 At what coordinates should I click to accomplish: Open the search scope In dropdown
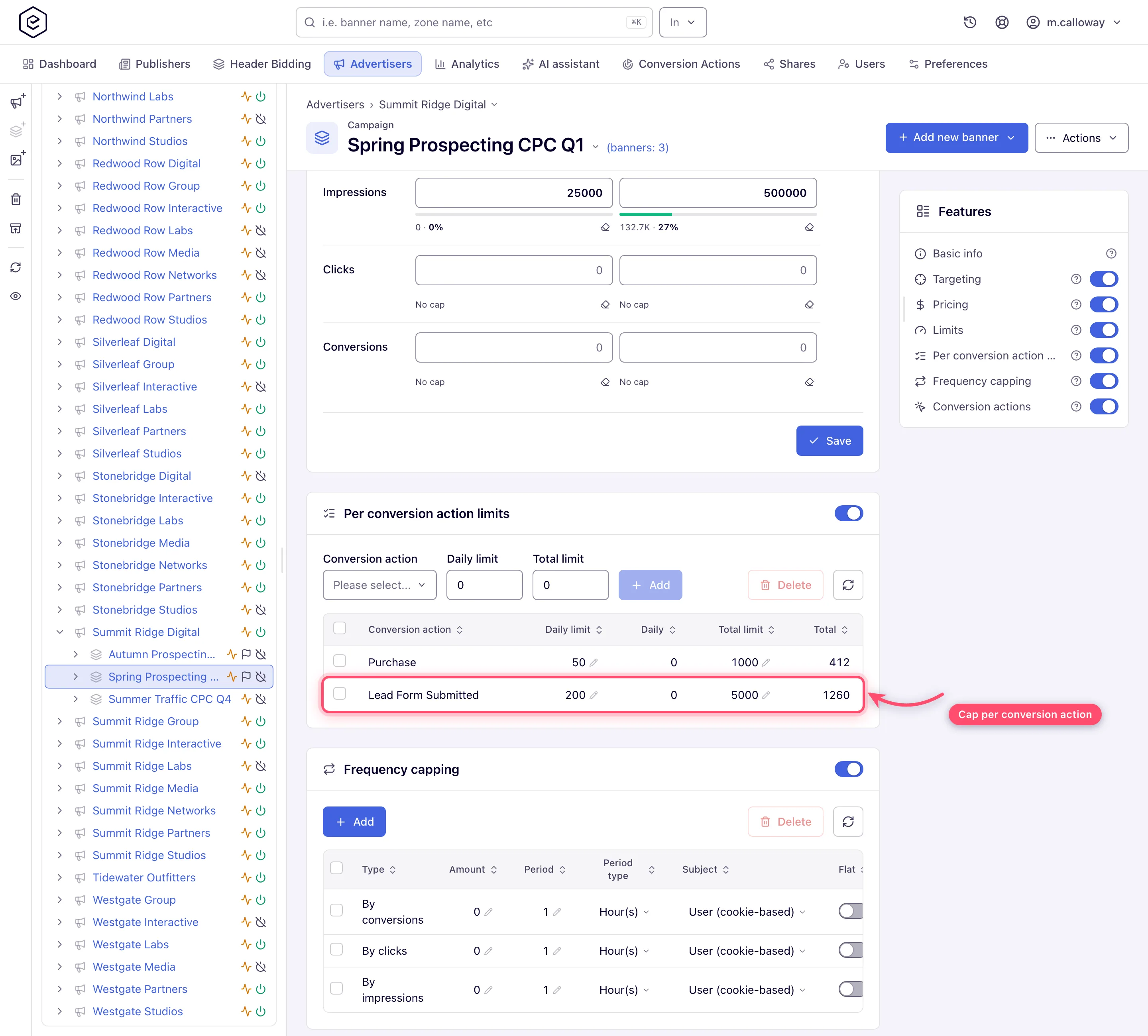pos(683,22)
